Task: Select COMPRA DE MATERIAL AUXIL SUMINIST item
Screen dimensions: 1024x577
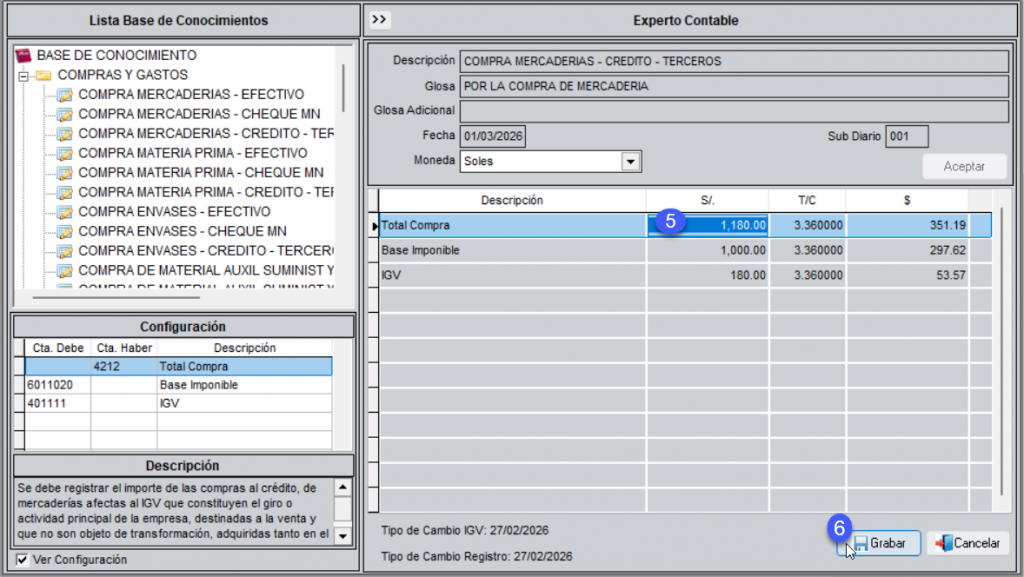Action: click(206, 271)
